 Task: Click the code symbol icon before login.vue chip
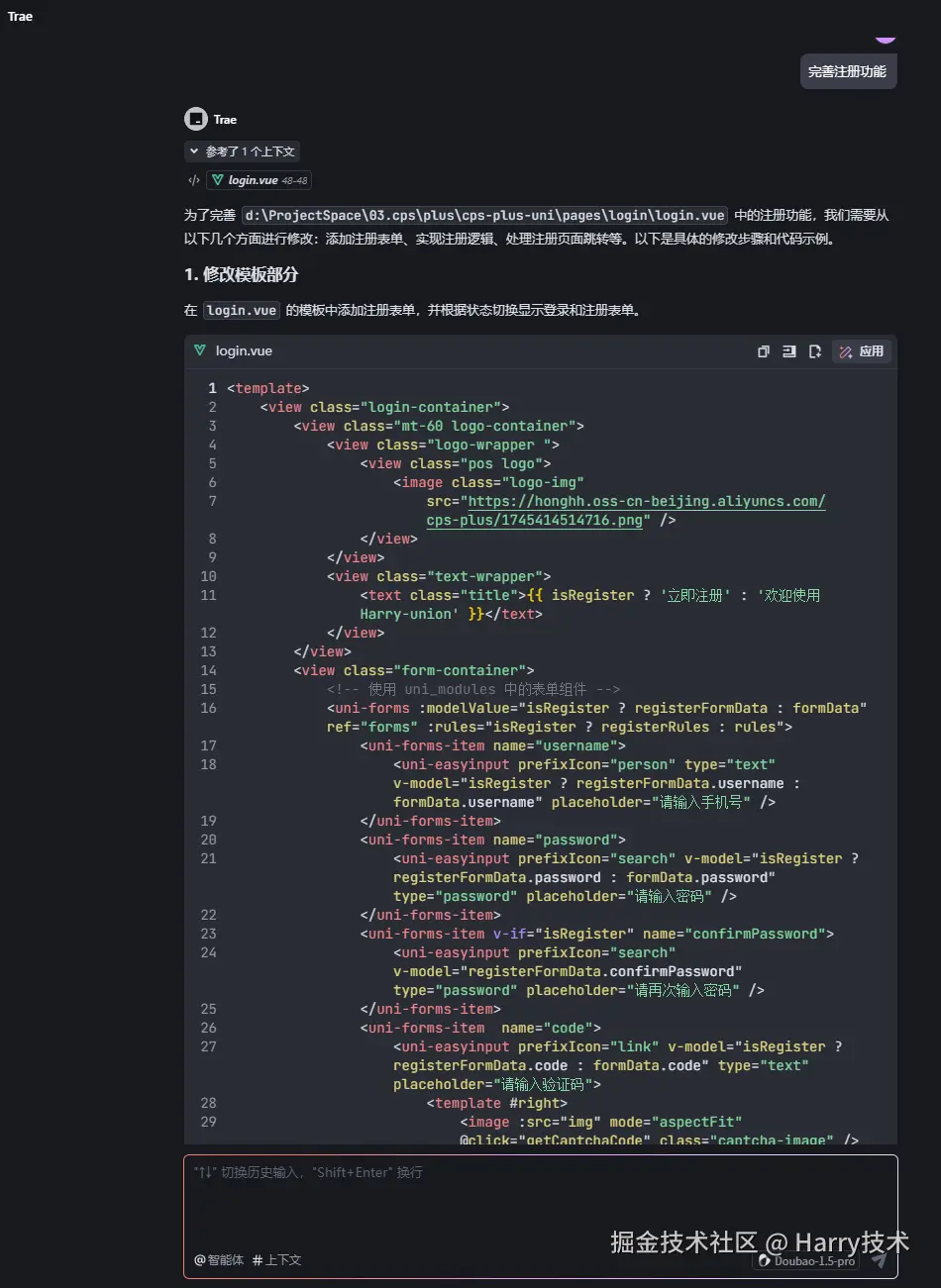click(194, 180)
